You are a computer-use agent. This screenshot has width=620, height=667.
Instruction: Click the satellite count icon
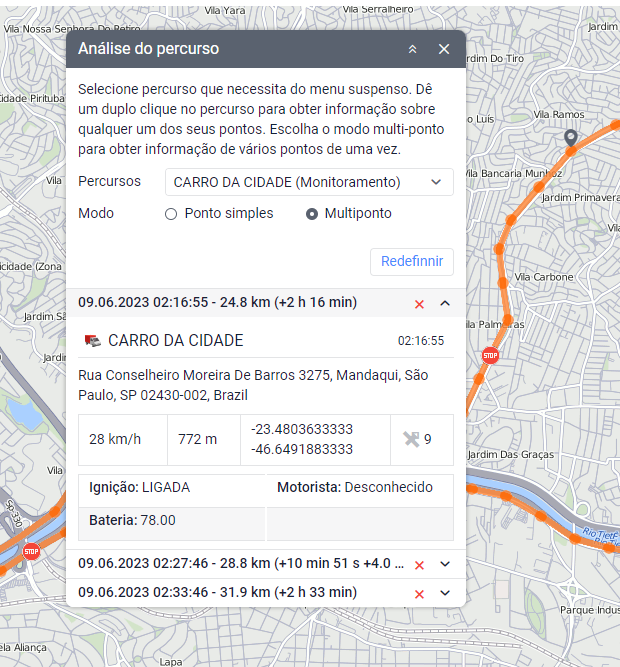411,439
